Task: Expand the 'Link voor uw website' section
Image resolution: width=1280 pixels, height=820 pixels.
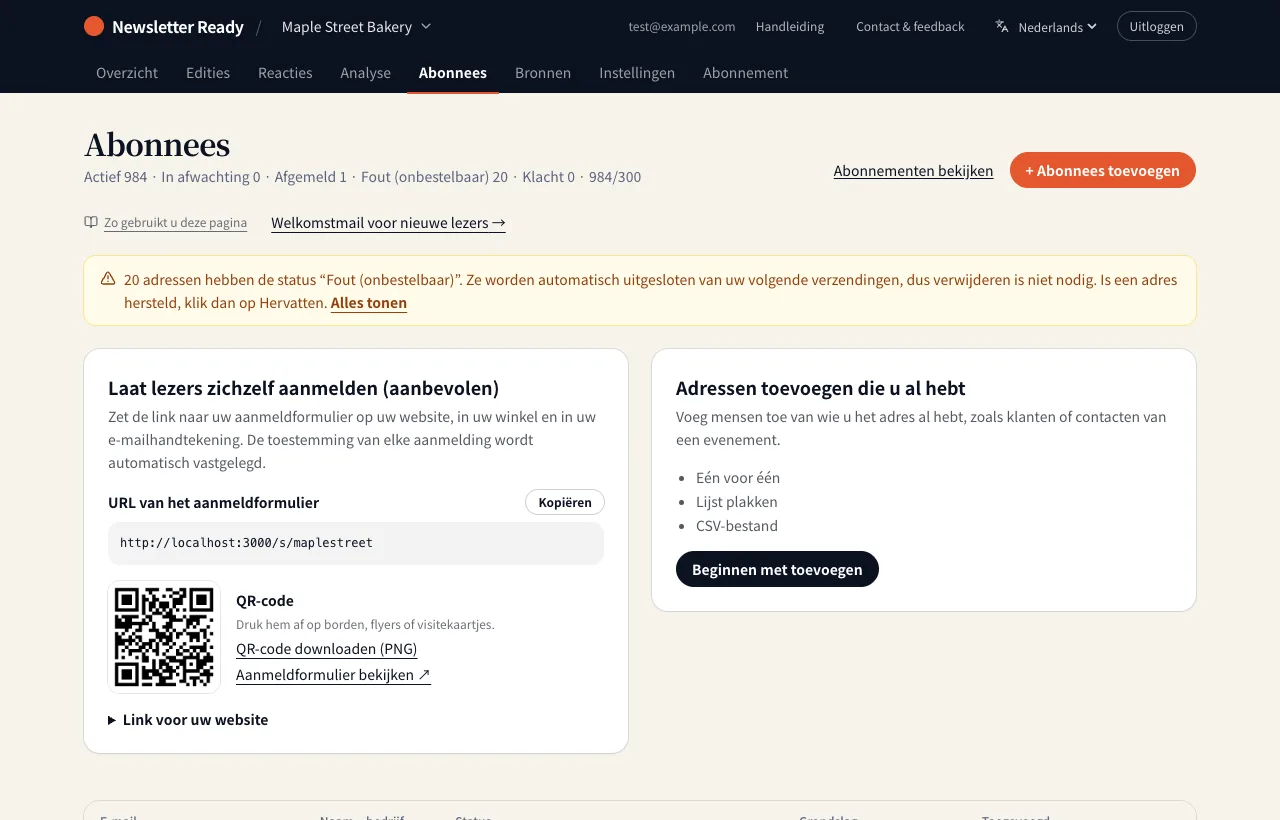Action: coord(188,720)
